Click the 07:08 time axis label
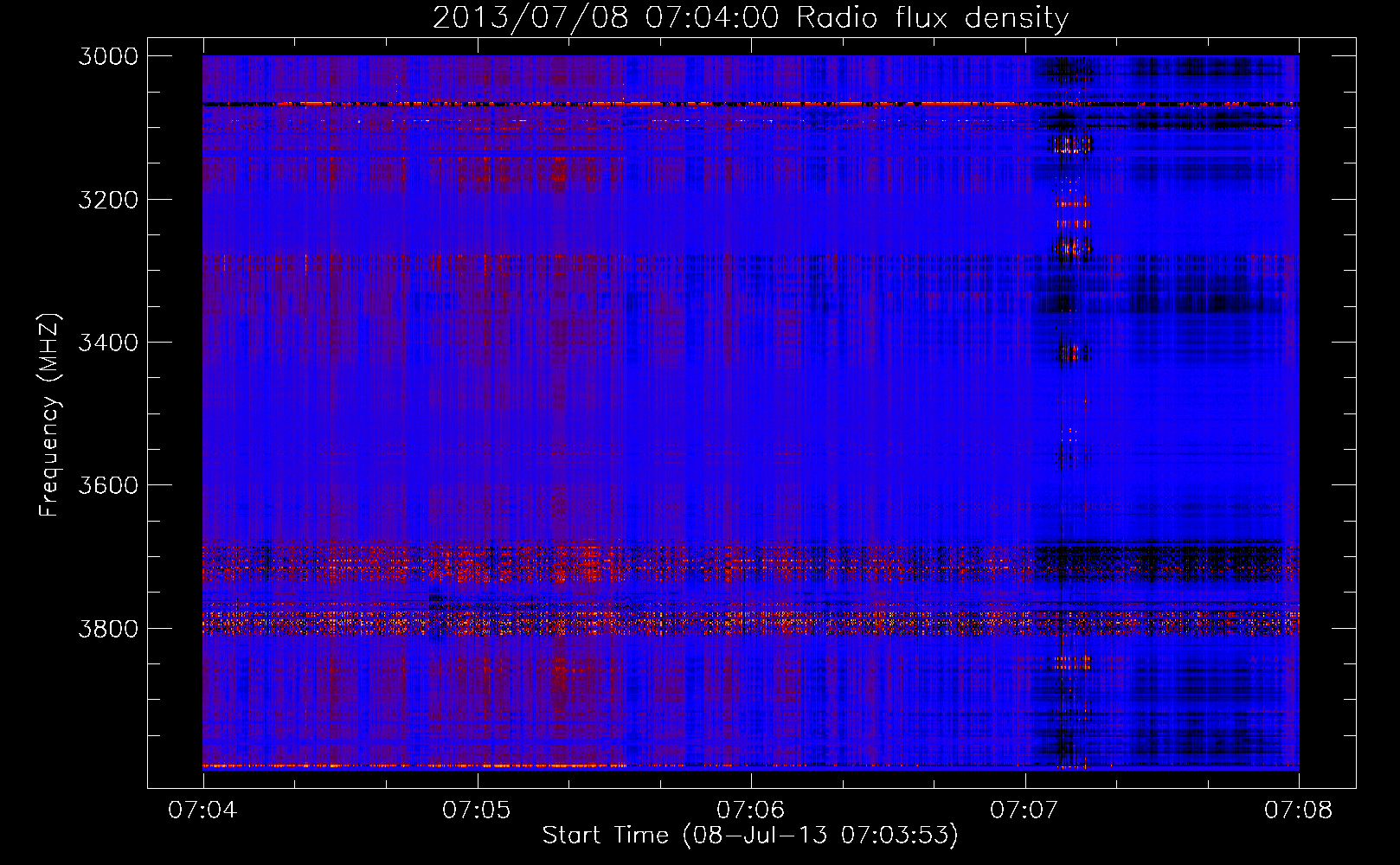 click(1299, 811)
